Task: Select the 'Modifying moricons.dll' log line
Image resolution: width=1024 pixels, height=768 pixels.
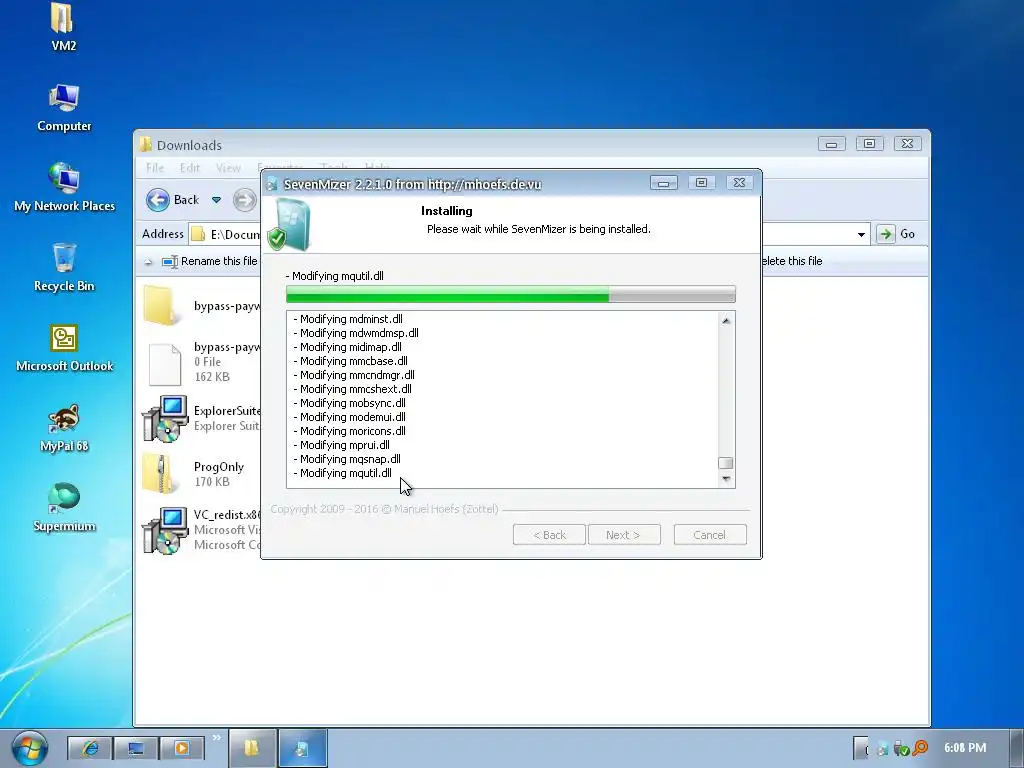Action: [349, 431]
